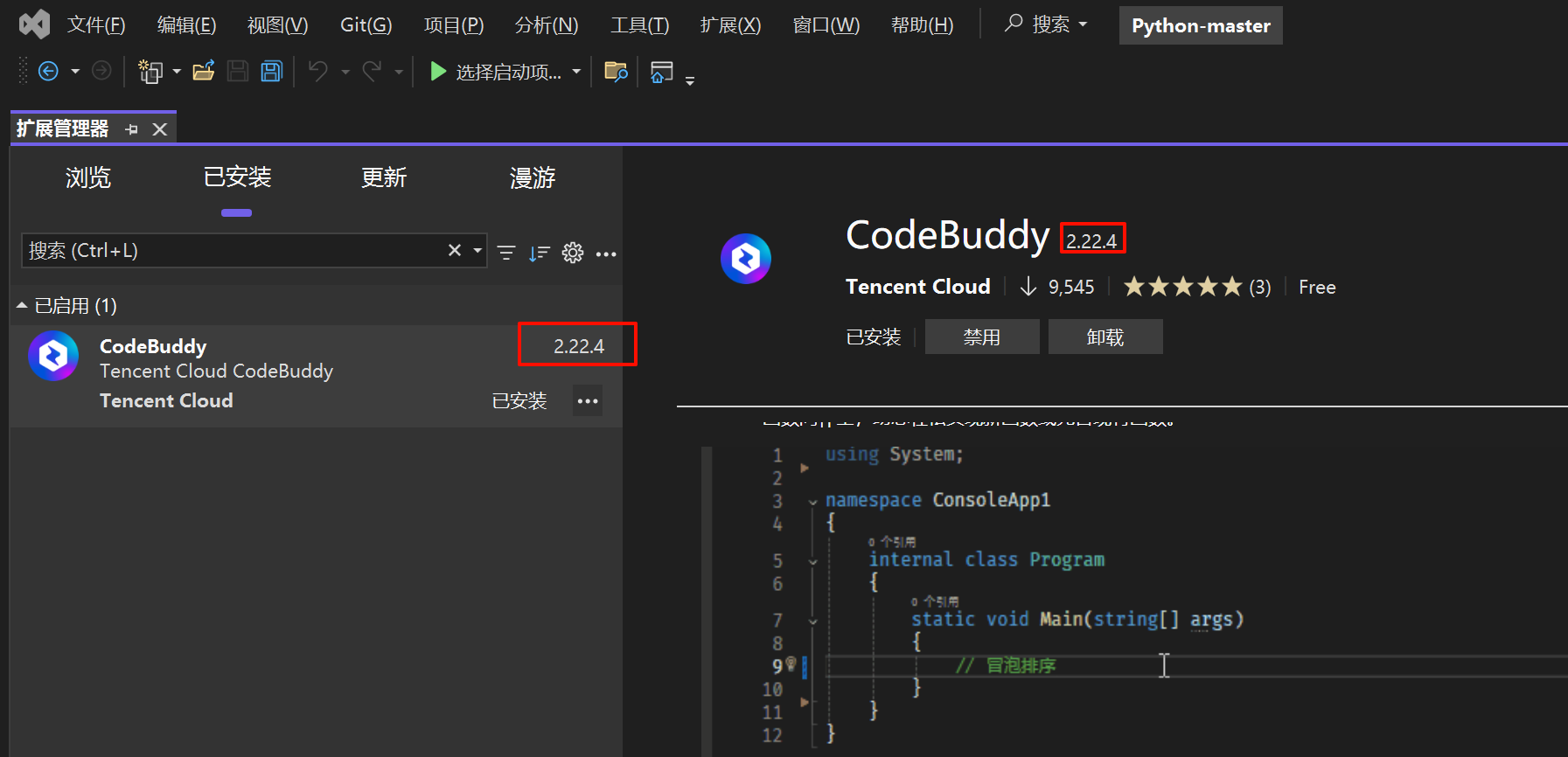
Task: Click the save all icon
Action: click(x=272, y=72)
